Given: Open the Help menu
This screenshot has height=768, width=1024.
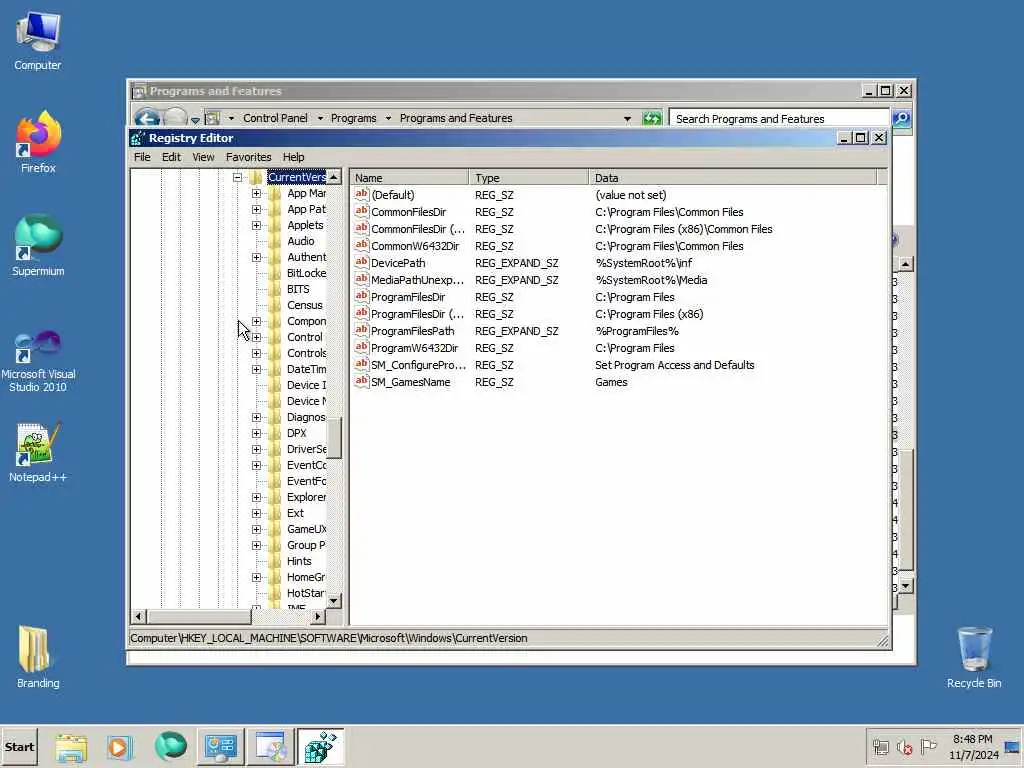Looking at the screenshot, I should (293, 157).
